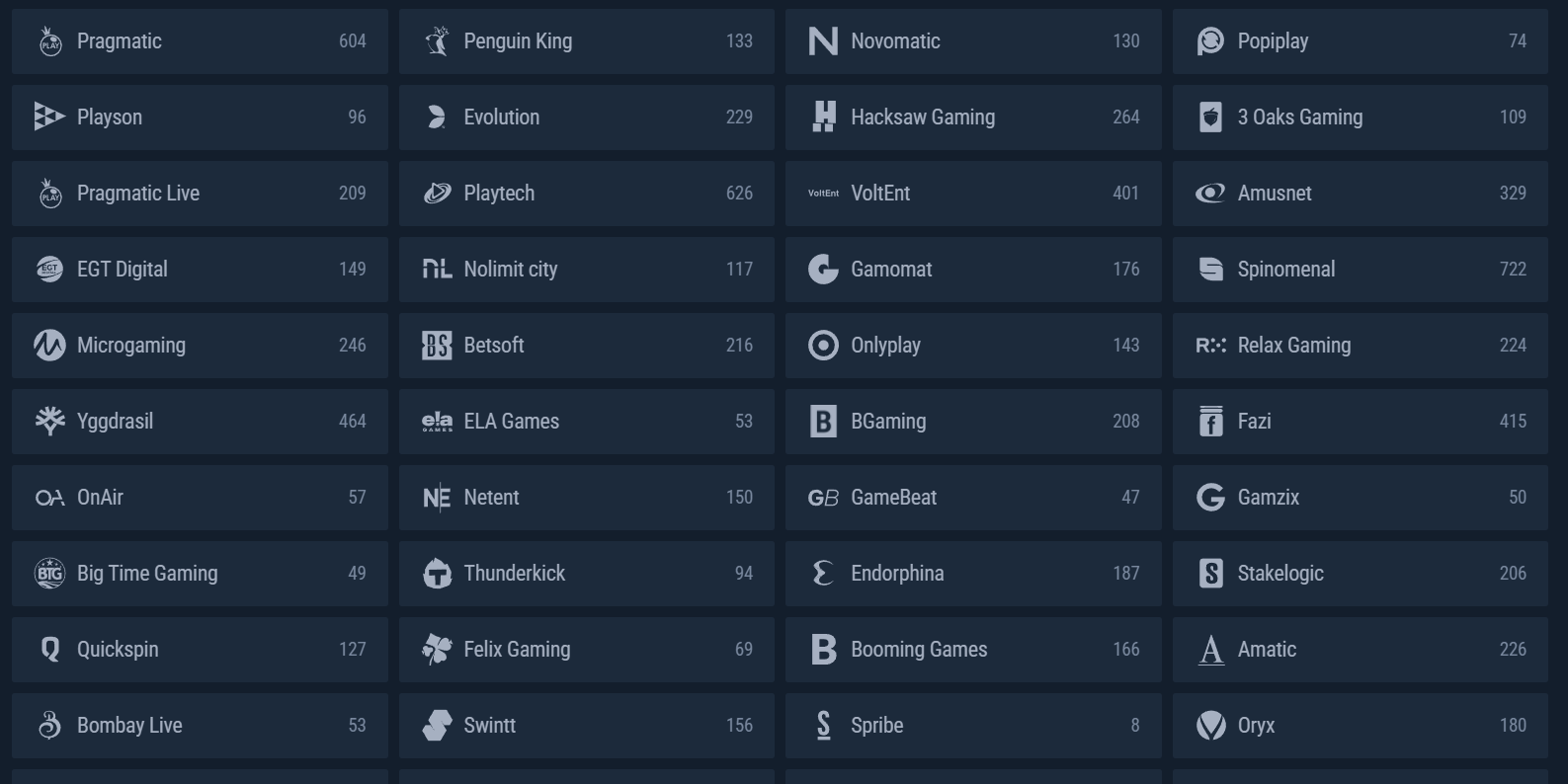Click the Microgaming logo icon
The image size is (1568, 784).
tap(49, 346)
